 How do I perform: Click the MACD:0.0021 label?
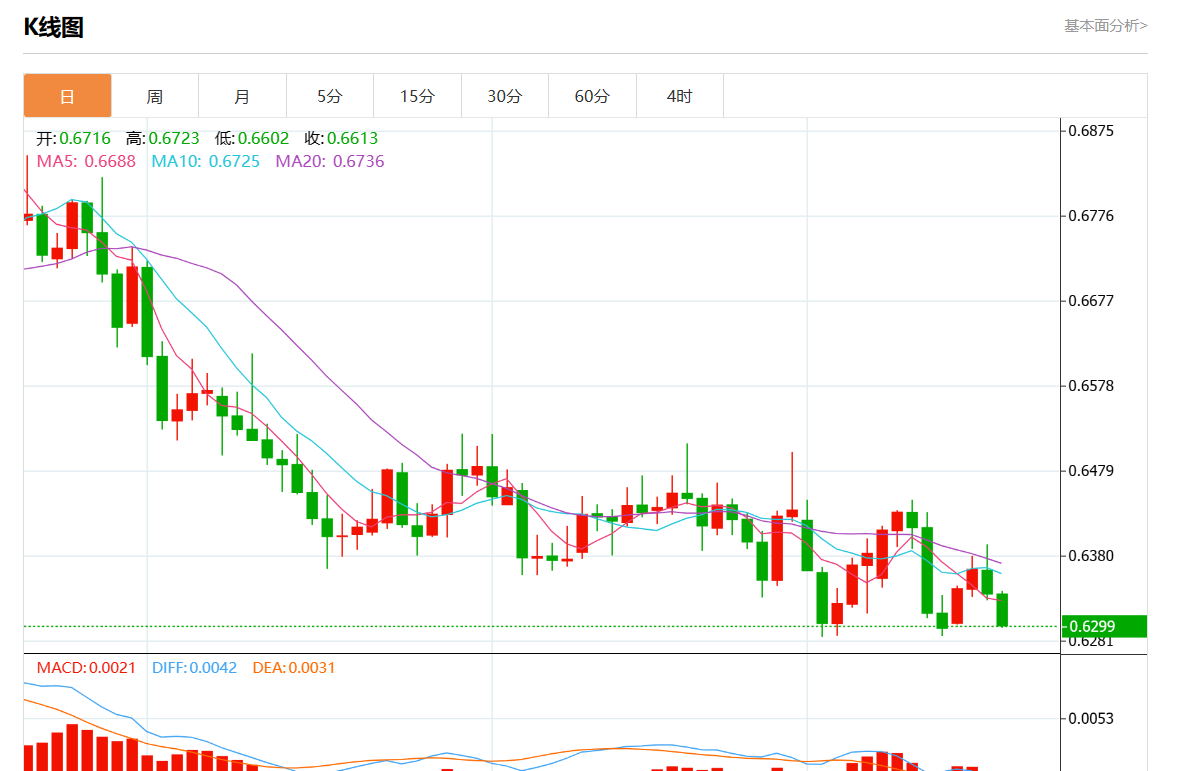click(x=86, y=667)
